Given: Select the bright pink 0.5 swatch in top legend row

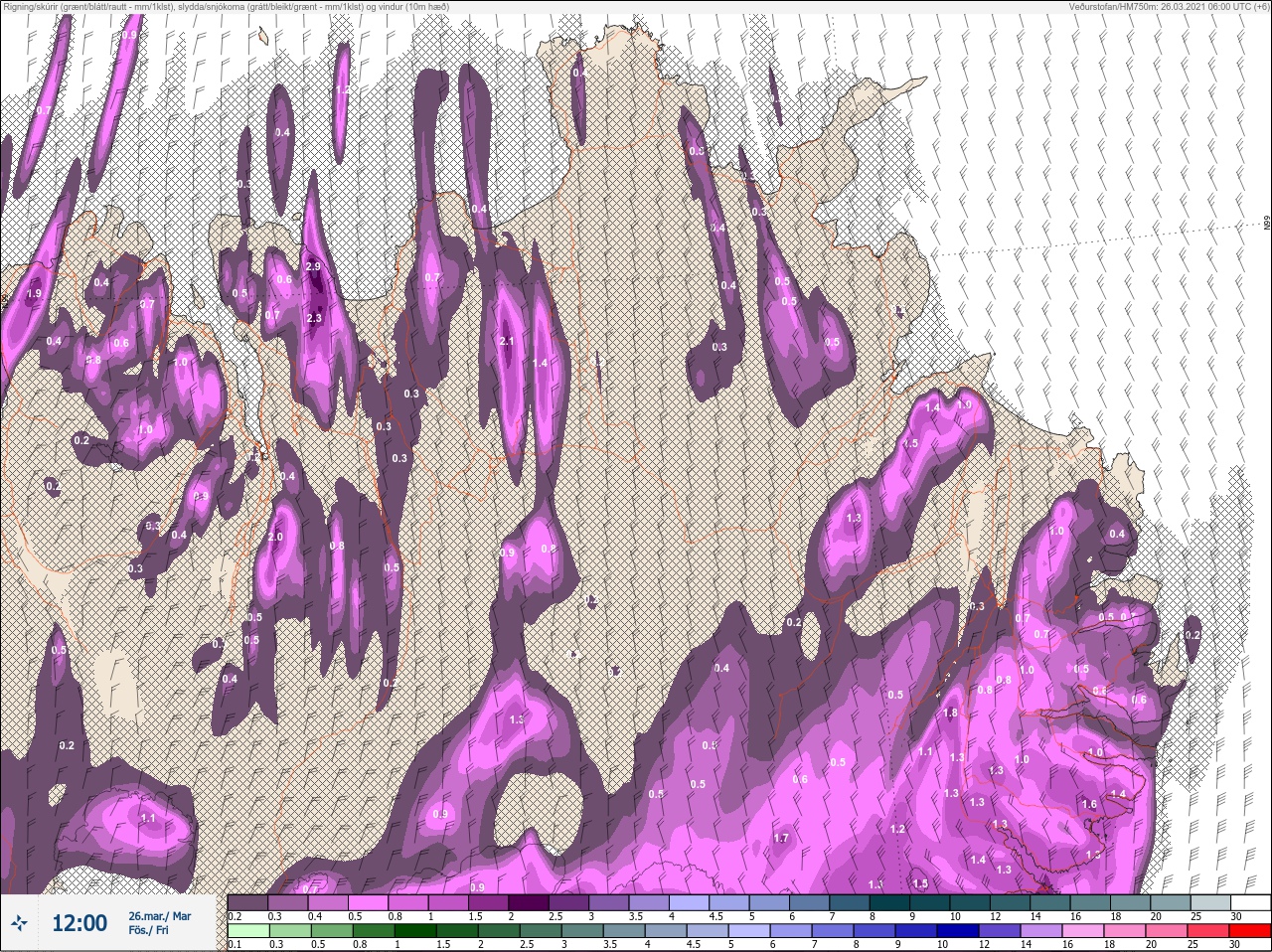Looking at the screenshot, I should [368, 902].
